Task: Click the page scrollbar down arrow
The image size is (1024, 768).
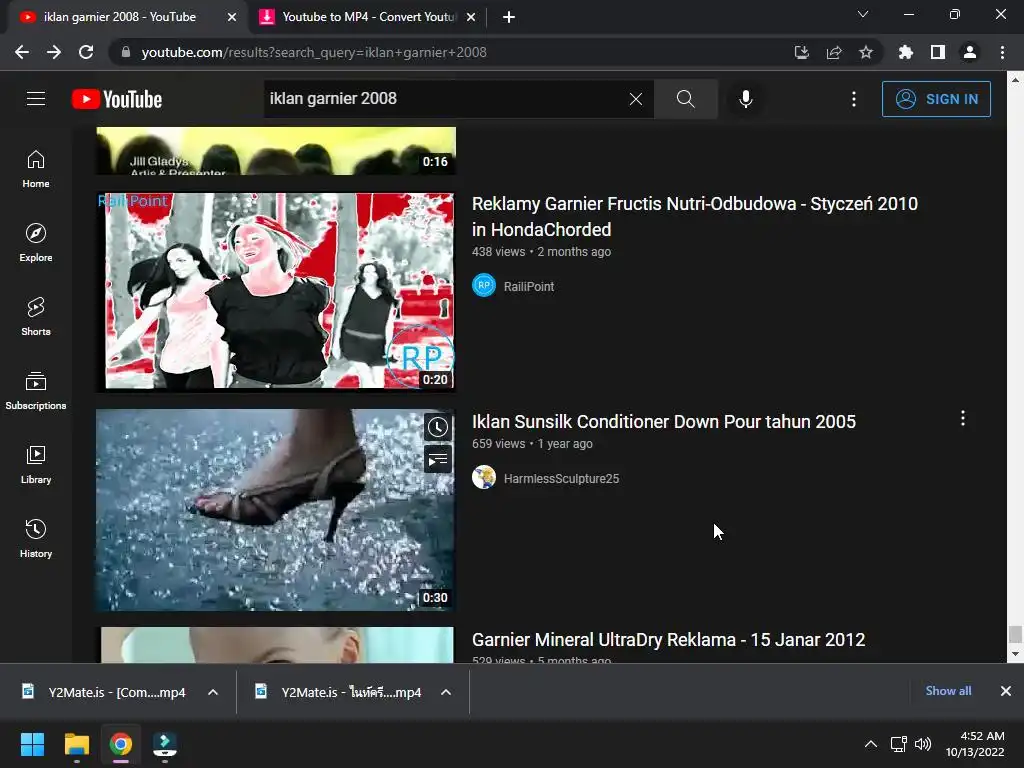Action: click(x=1016, y=654)
